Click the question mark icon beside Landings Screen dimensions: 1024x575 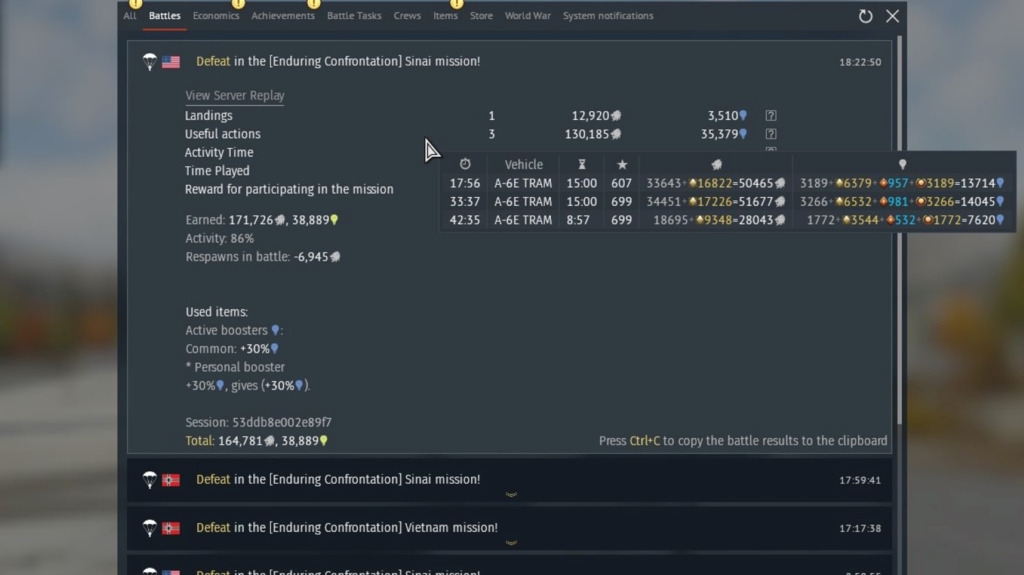tap(771, 116)
